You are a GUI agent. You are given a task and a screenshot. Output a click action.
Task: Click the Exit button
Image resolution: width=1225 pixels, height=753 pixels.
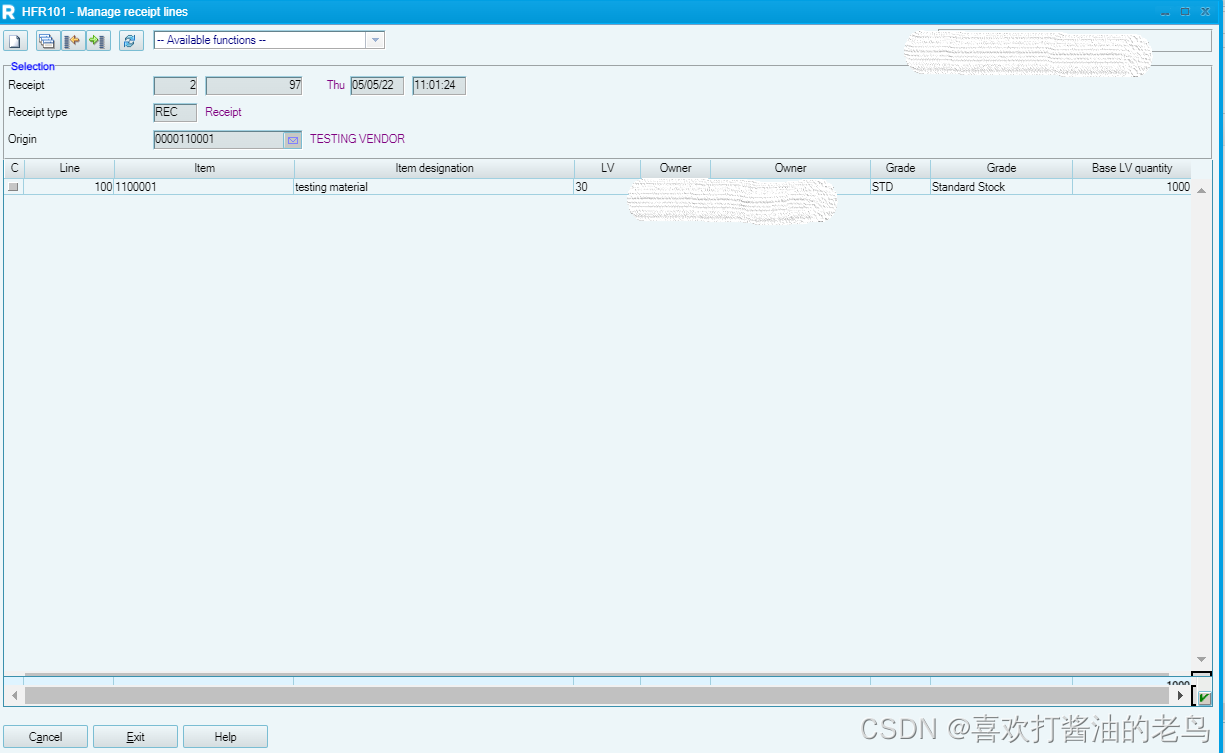pyautogui.click(x=135, y=736)
